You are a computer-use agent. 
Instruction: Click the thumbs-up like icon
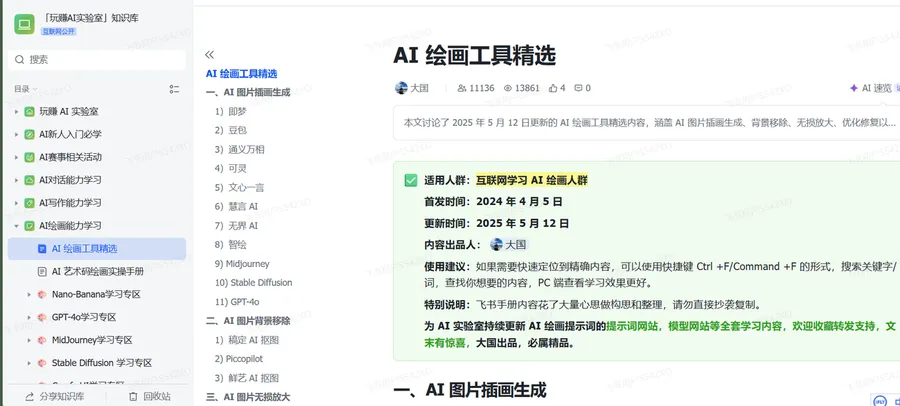click(553, 88)
